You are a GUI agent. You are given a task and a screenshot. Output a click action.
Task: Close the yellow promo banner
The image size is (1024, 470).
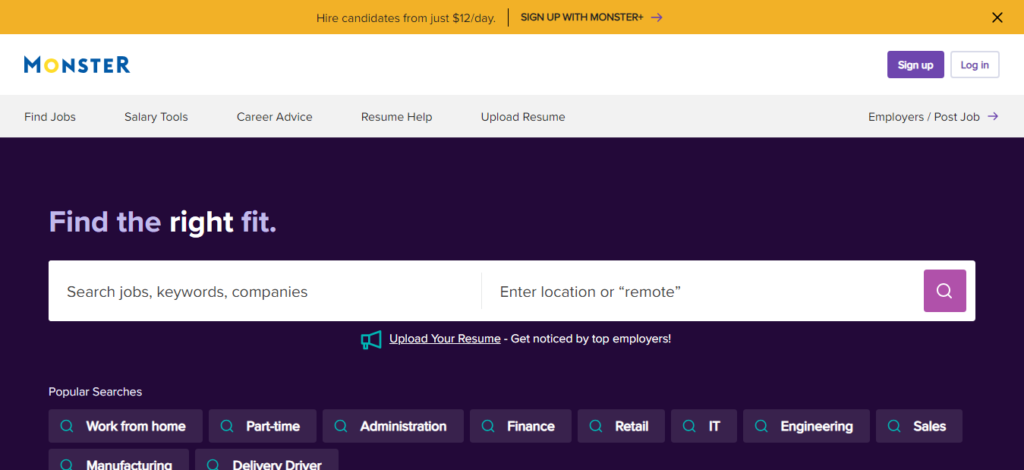pyautogui.click(x=997, y=18)
